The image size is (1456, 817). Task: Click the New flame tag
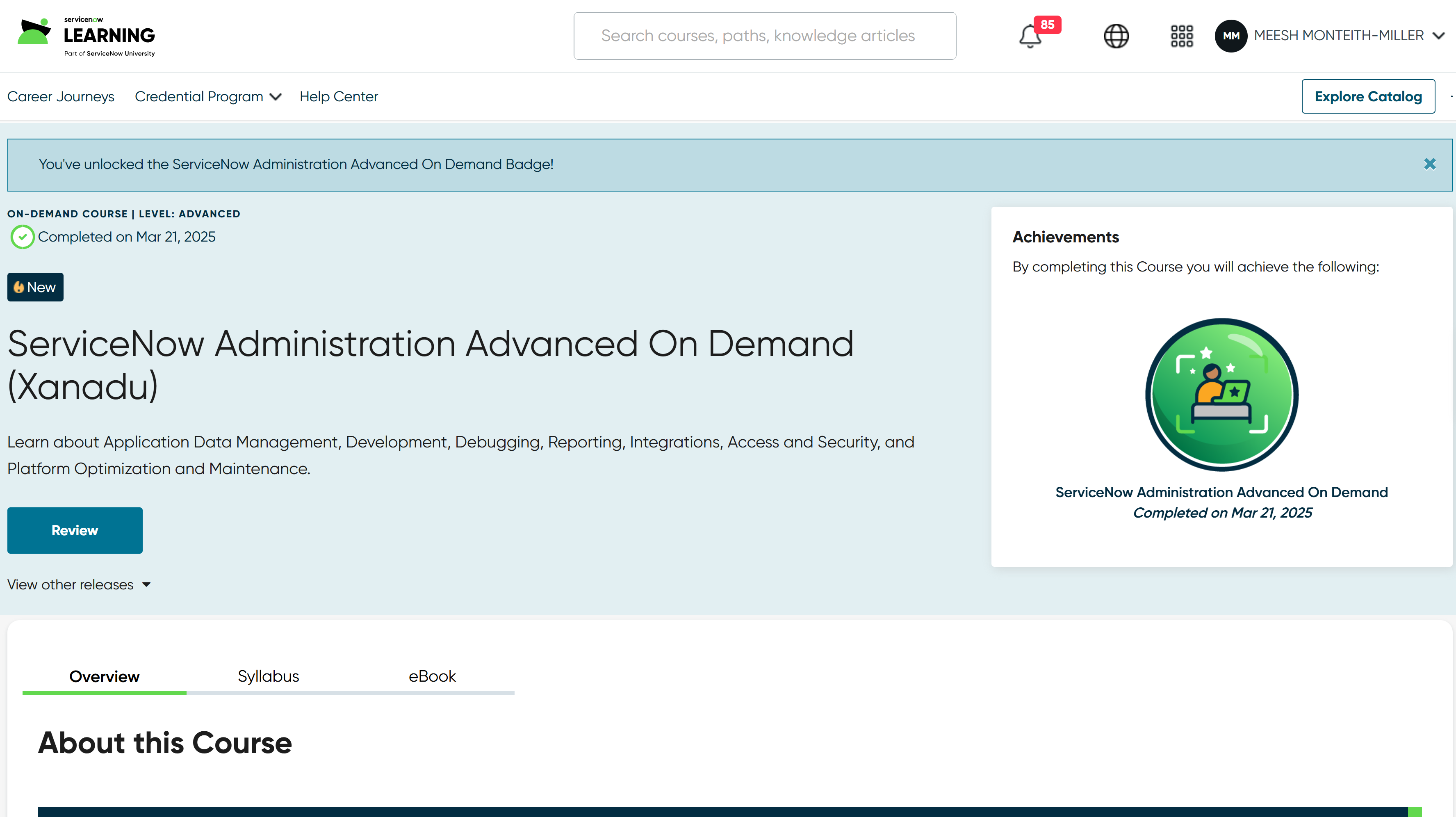pos(35,287)
